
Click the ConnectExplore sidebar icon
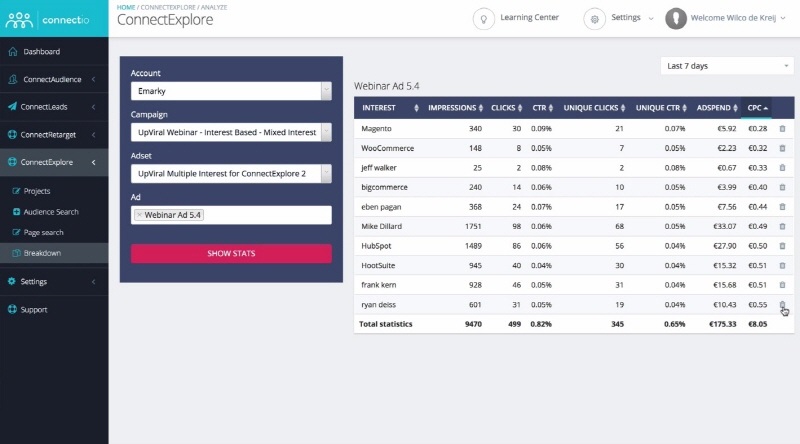point(12,162)
